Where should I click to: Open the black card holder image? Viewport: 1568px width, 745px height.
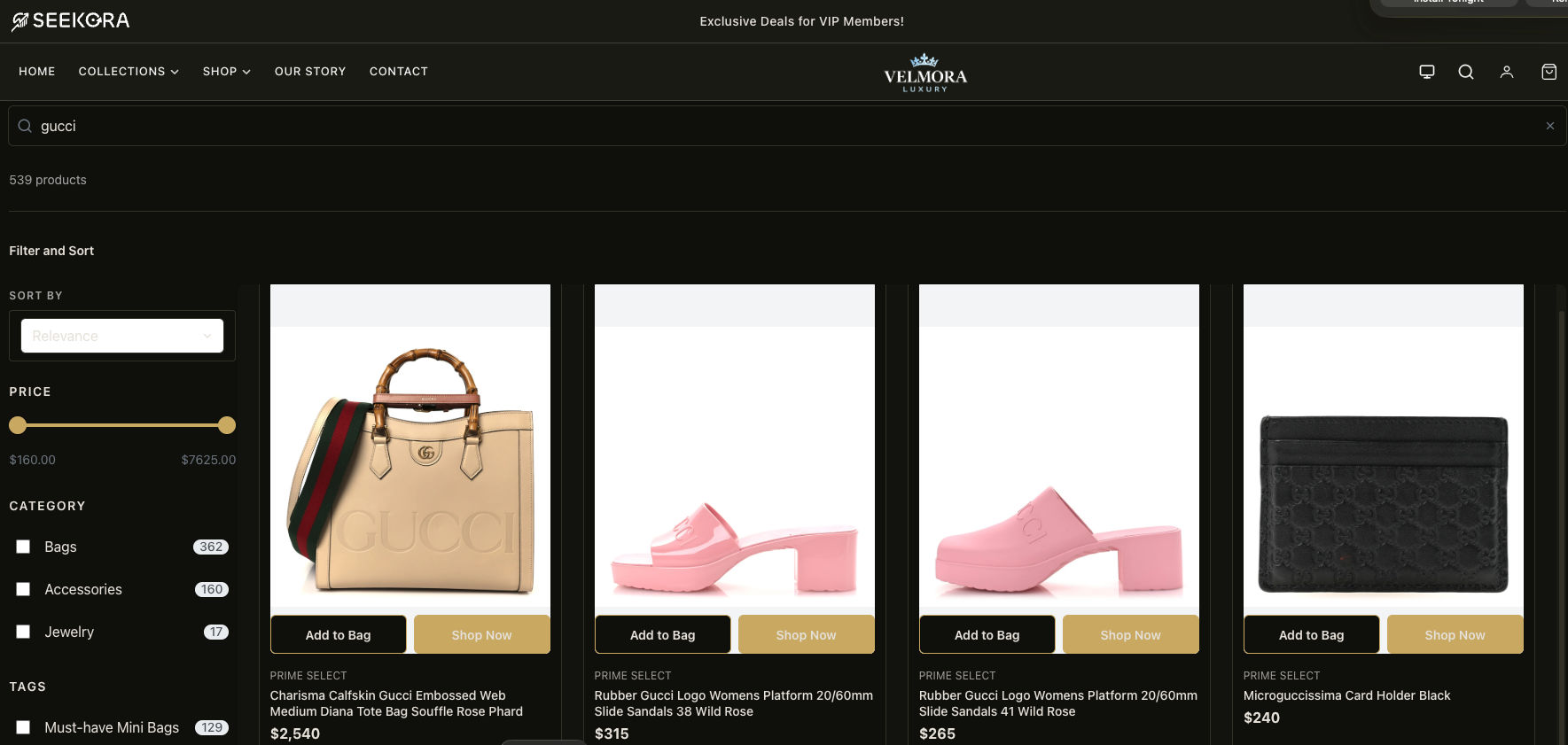[1384, 467]
